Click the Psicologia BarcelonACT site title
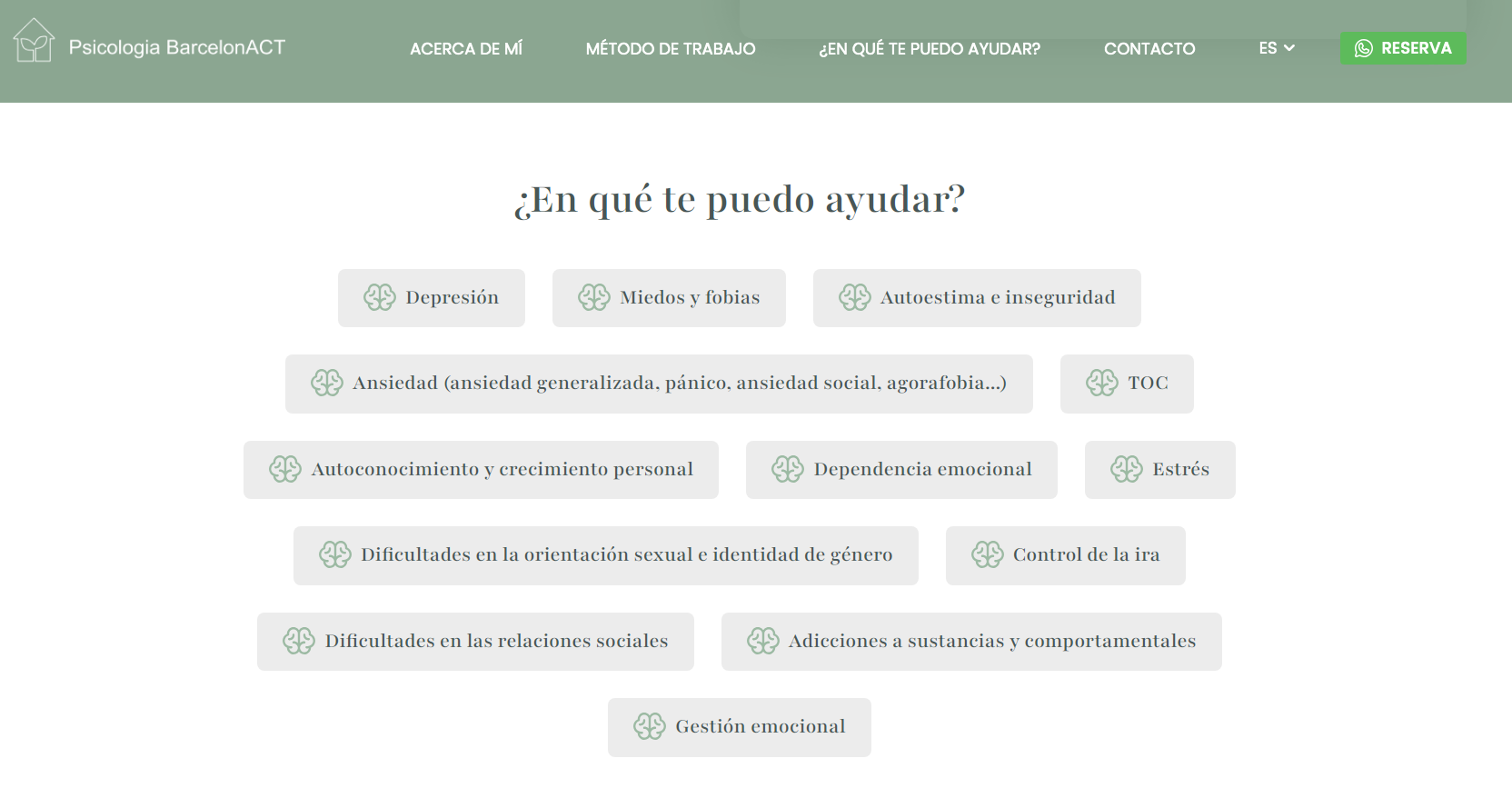This screenshot has width=1512, height=798. pos(177,47)
